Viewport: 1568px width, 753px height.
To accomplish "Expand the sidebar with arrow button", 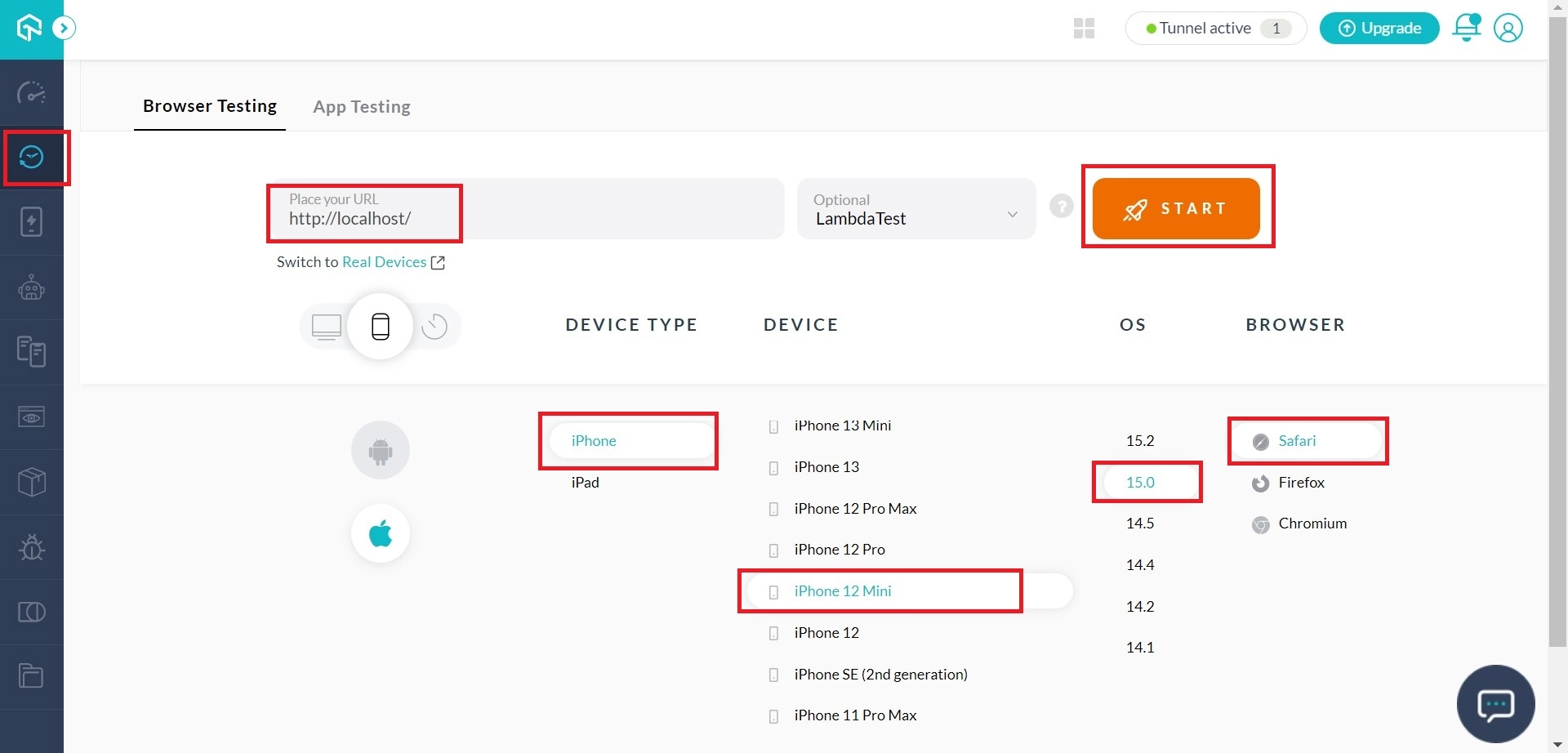I will coord(64,29).
